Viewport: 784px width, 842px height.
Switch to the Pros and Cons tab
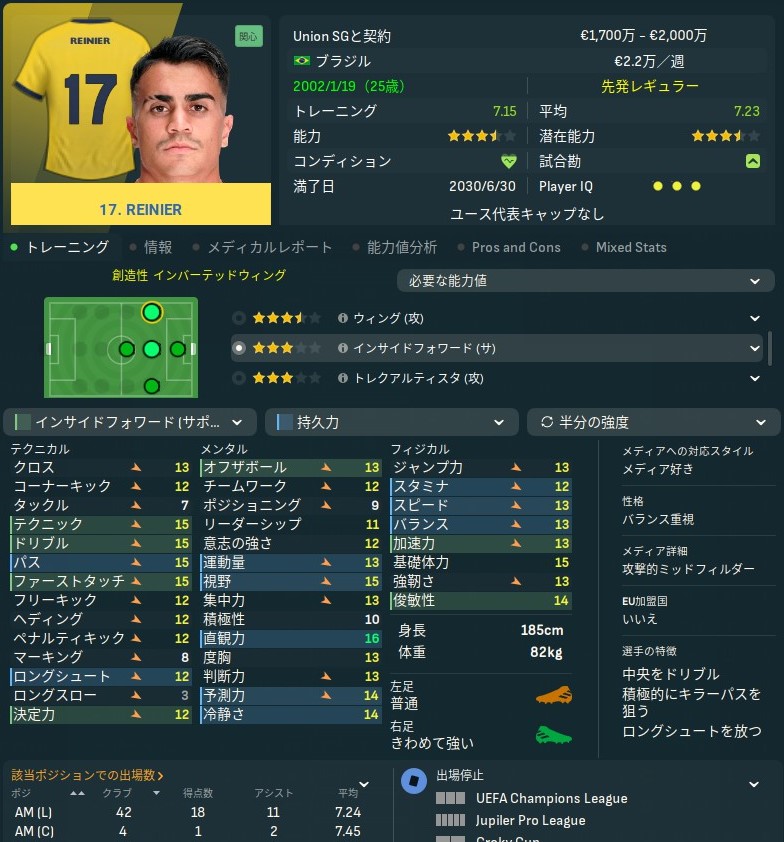pyautogui.click(x=516, y=248)
